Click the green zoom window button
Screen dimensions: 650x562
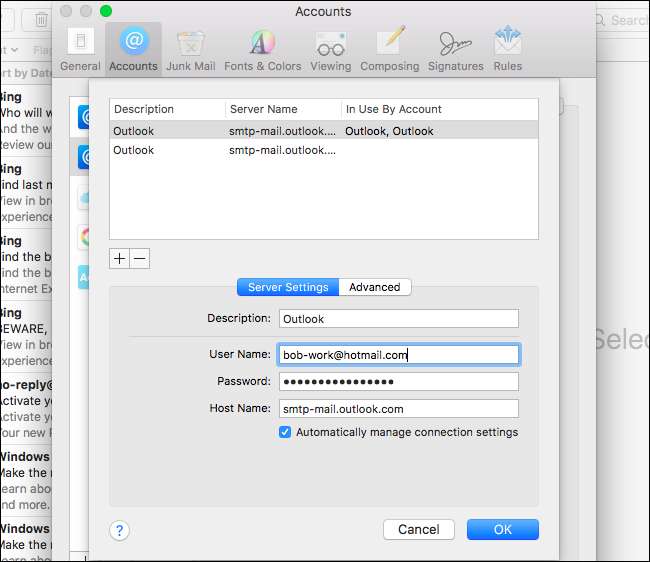[106, 11]
